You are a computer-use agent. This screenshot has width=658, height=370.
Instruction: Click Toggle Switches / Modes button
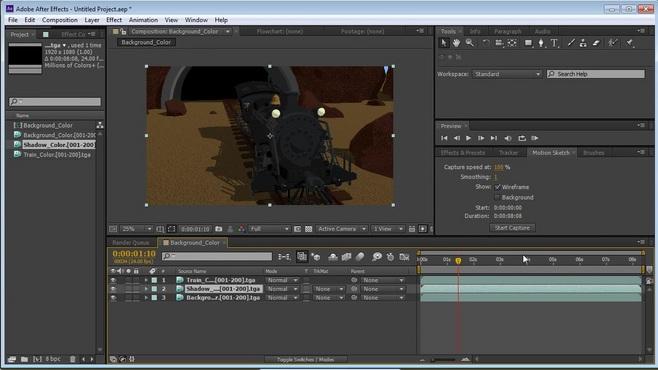(307, 360)
